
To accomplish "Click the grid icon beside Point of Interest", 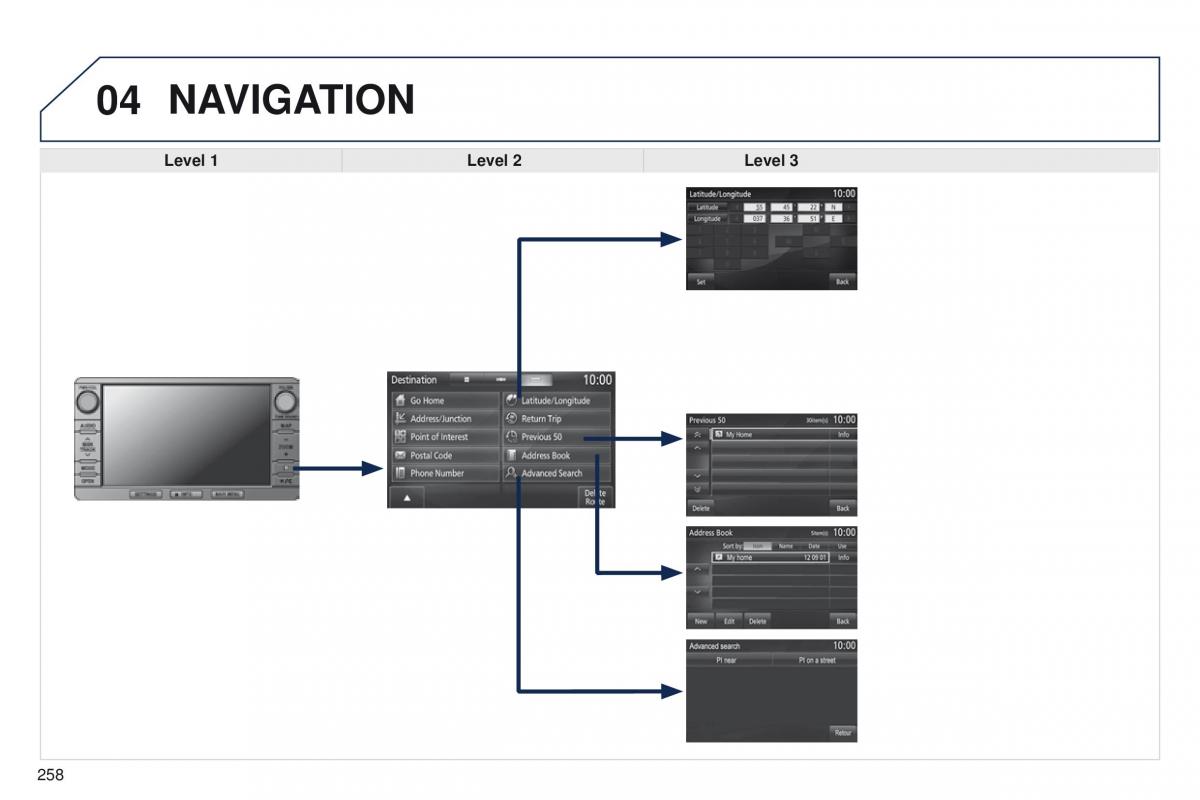I will point(400,437).
